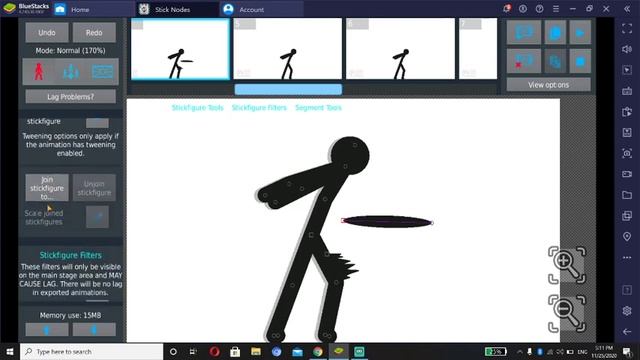
Task: Click the paste frame icon
Action: coord(556,61)
